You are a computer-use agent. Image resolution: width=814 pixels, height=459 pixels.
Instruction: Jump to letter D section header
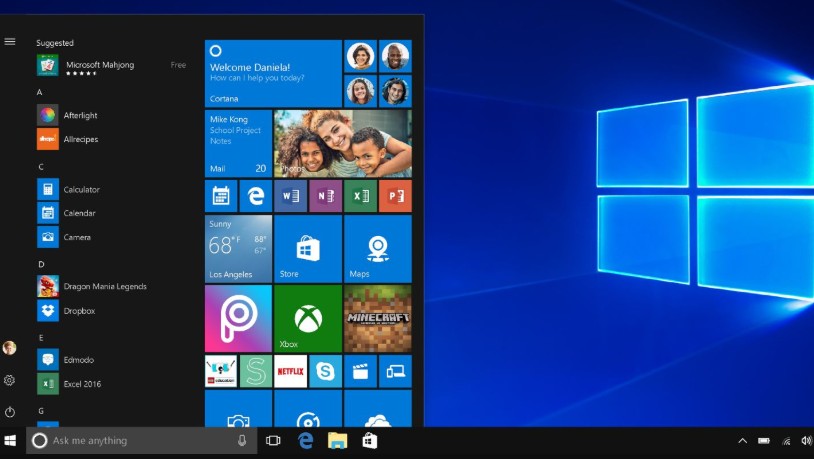[x=41, y=264]
